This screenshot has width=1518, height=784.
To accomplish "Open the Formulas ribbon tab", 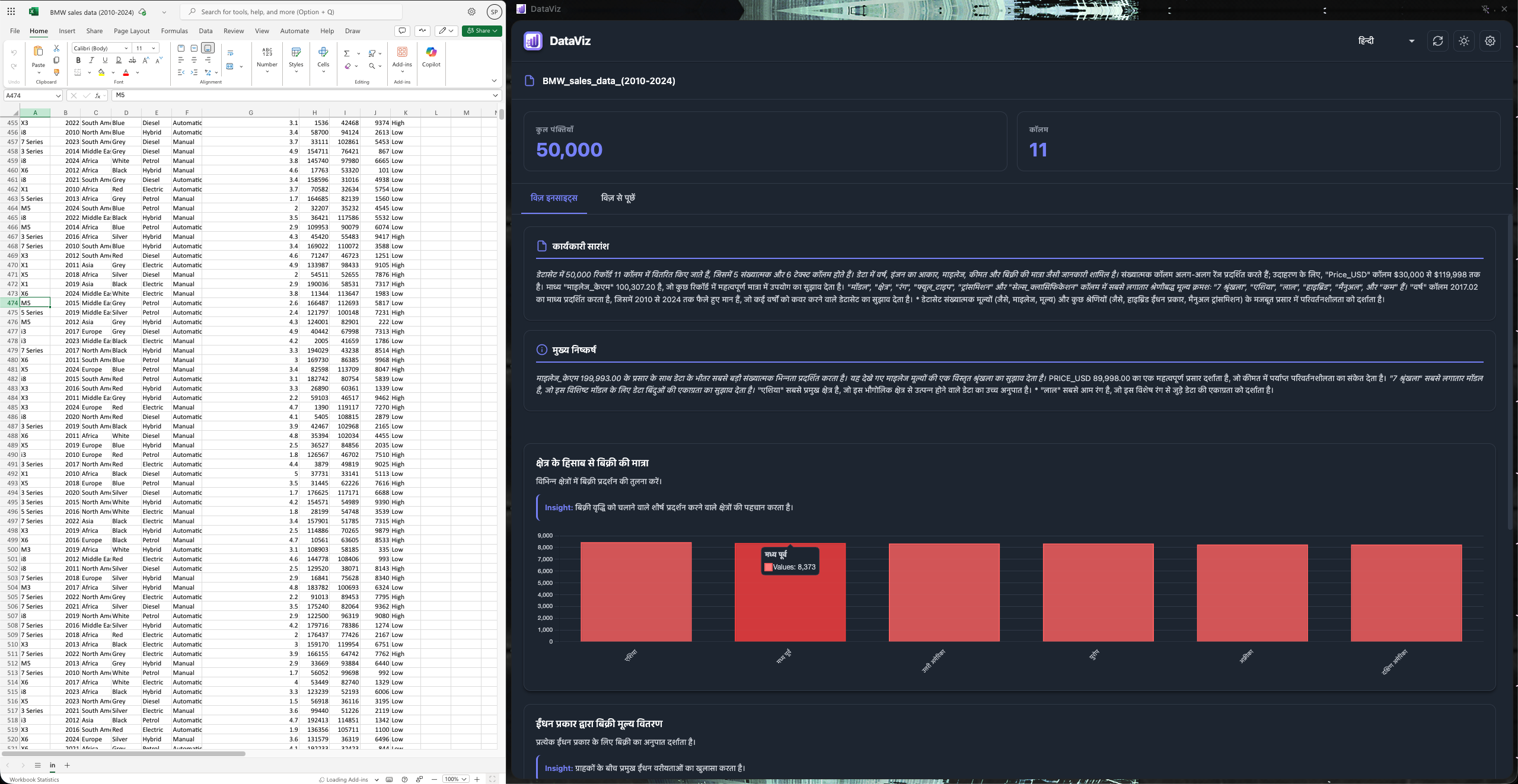I will pyautogui.click(x=174, y=31).
